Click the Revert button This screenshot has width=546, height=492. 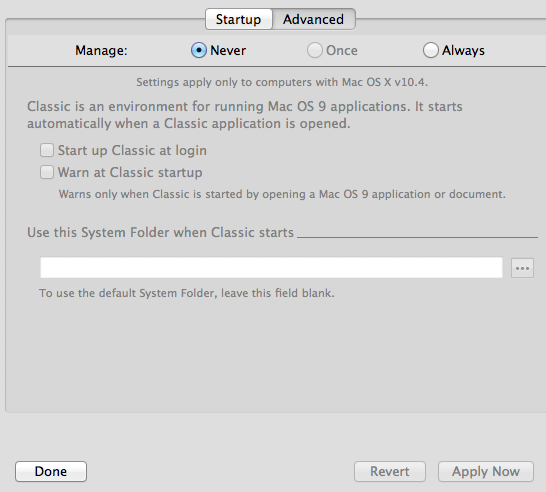click(x=390, y=471)
